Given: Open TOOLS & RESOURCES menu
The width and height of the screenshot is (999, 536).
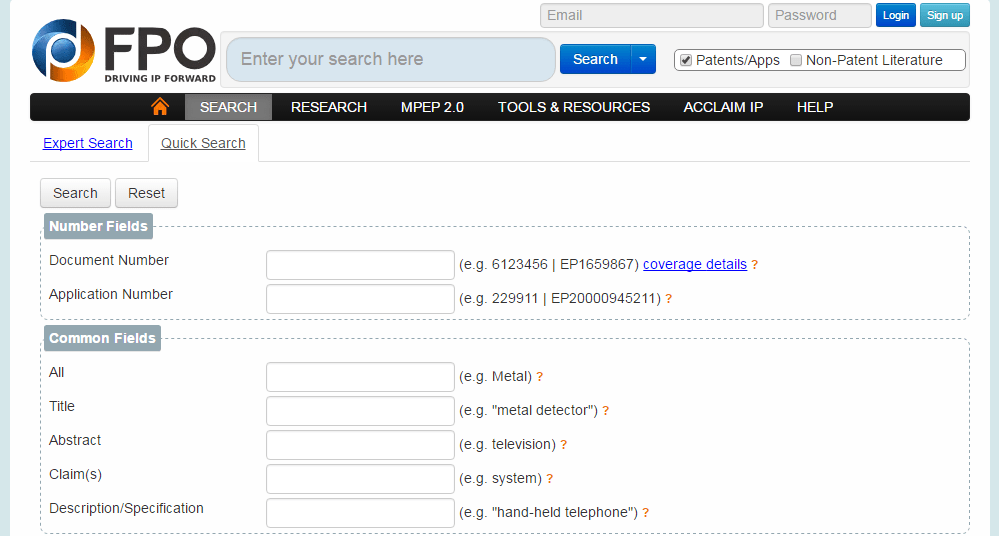Looking at the screenshot, I should 574,107.
